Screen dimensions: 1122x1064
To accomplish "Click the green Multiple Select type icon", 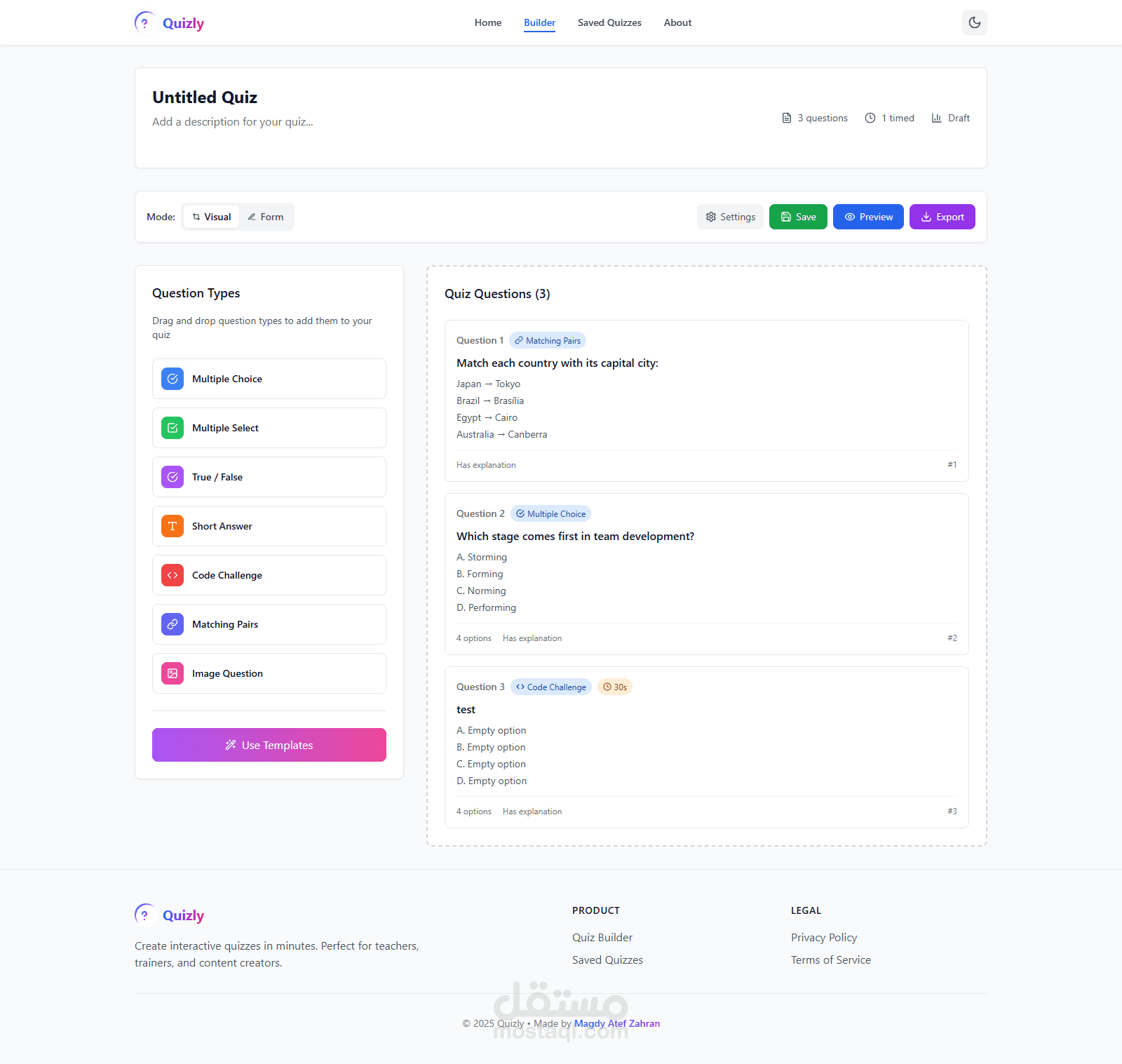I will [173, 428].
